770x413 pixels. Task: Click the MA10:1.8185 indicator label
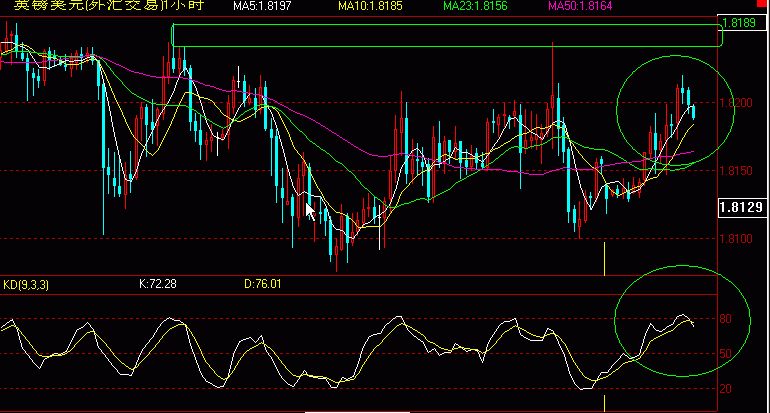coord(370,6)
